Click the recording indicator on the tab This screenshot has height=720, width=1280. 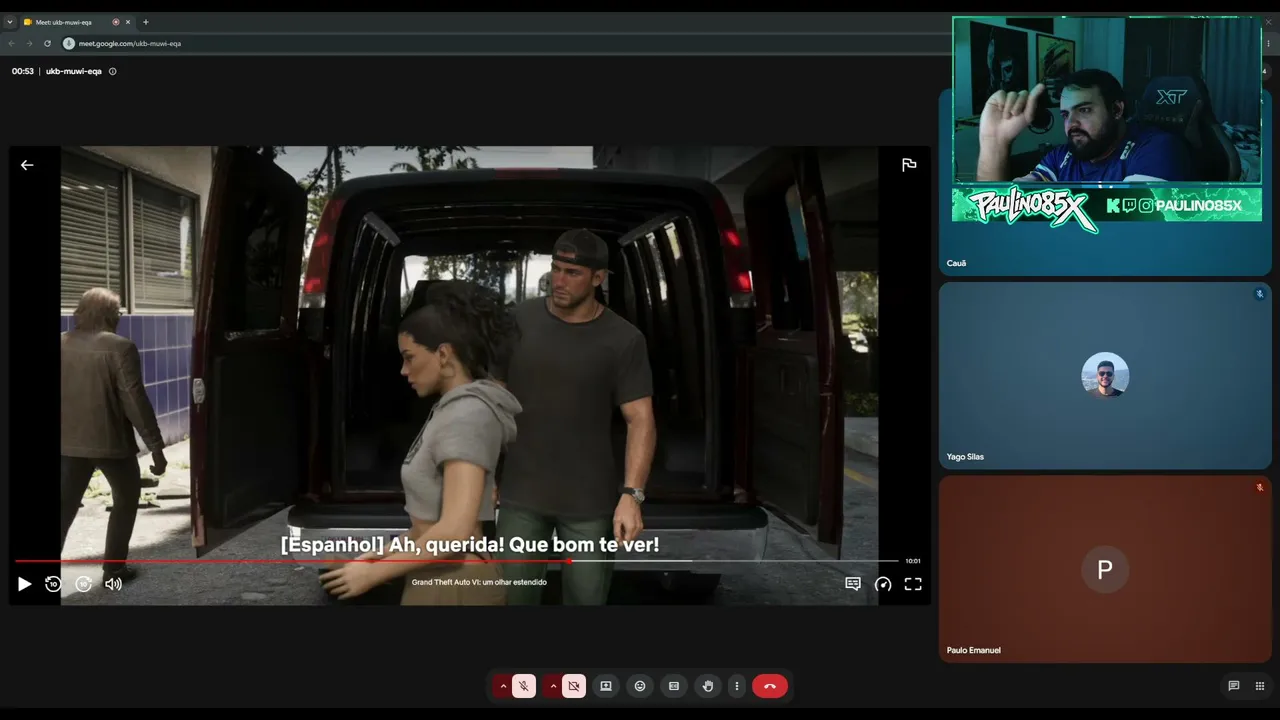(x=116, y=22)
